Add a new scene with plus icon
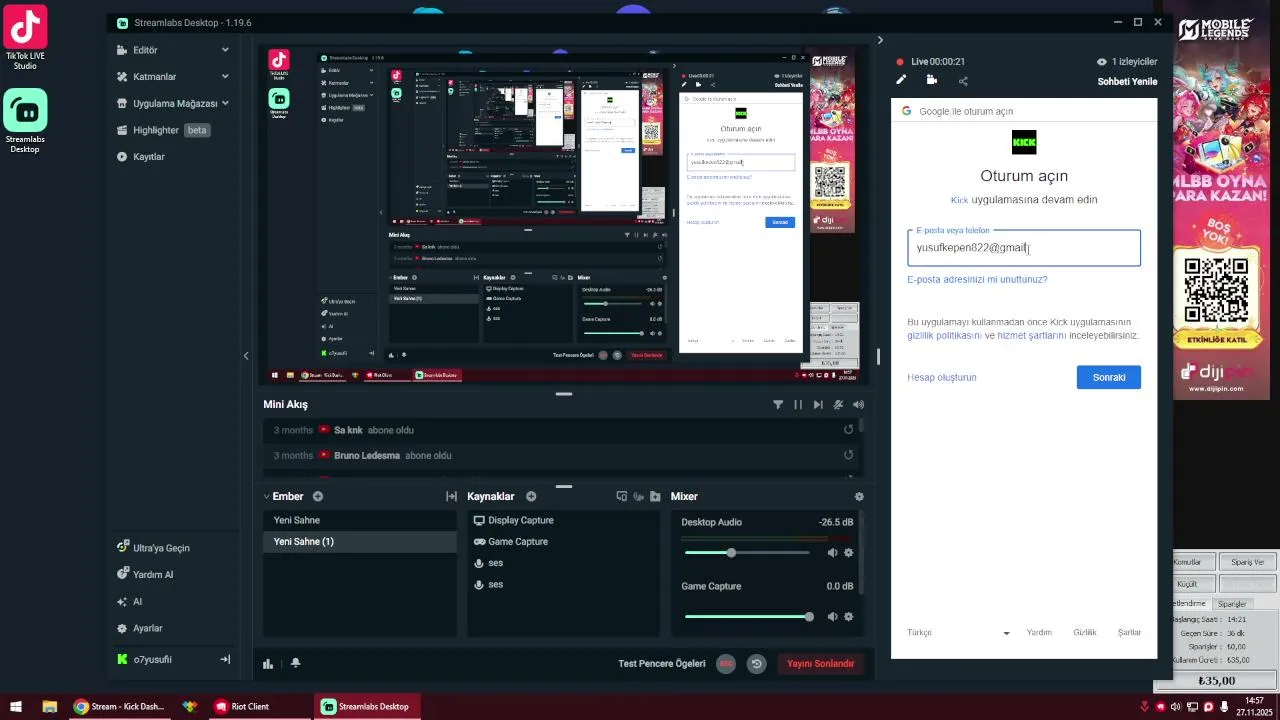This screenshot has width=1280, height=720. [318, 496]
